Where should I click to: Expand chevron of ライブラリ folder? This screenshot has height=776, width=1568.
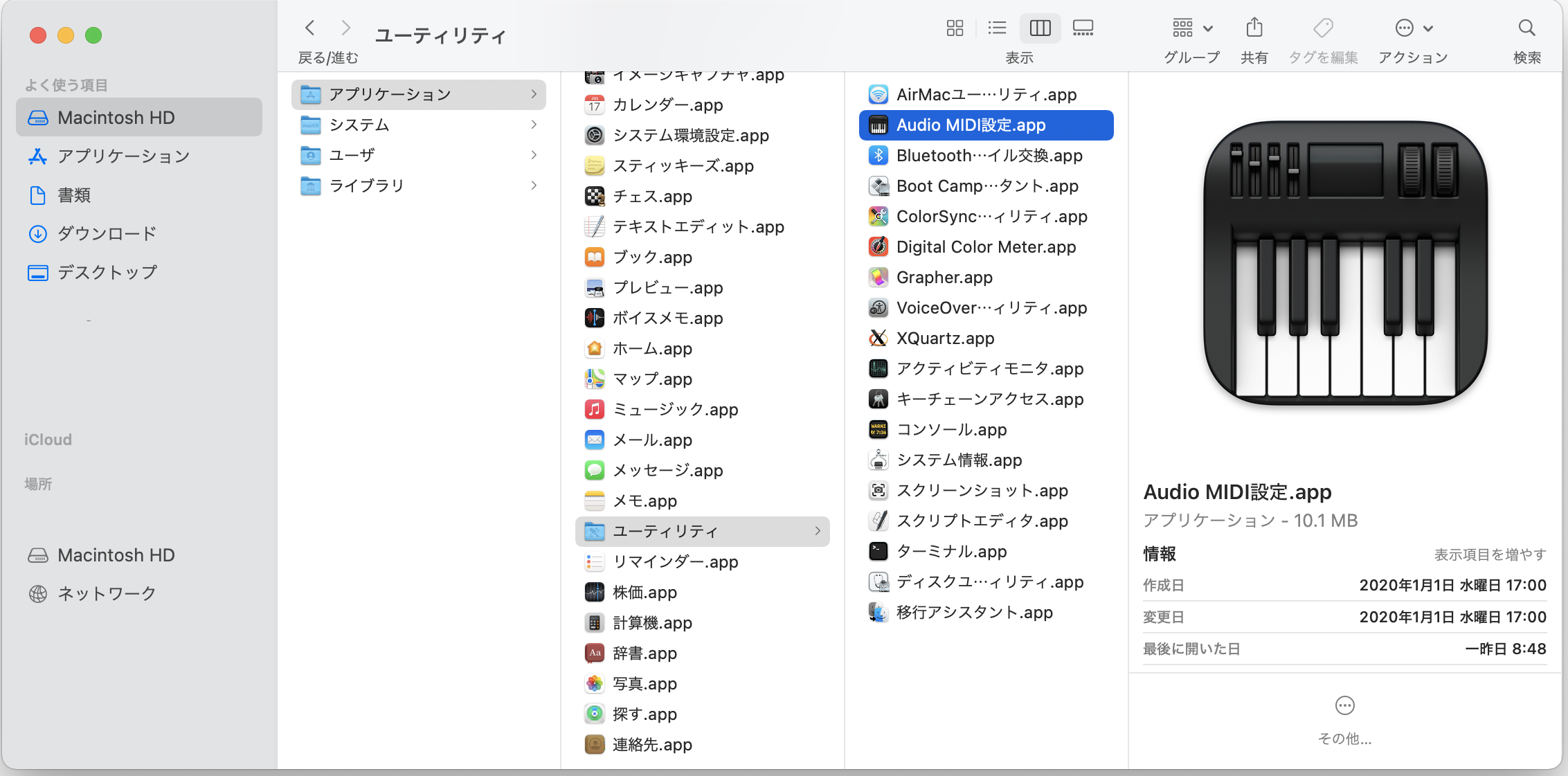(534, 186)
